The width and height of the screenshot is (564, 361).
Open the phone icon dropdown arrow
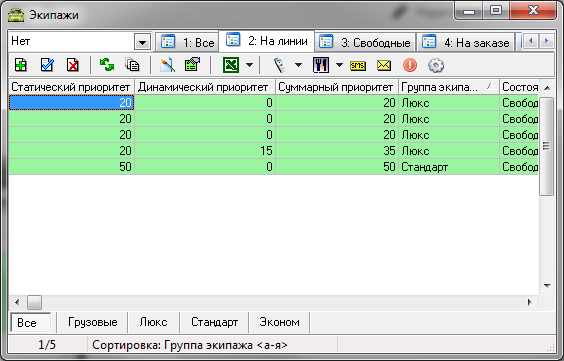click(x=298, y=65)
